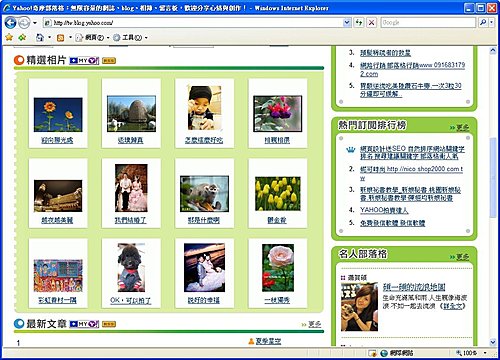Image resolution: width=500 pixels, height=360 pixels.
Task: Open the fuchsia flowers photo thumbnail
Action: [277, 113]
